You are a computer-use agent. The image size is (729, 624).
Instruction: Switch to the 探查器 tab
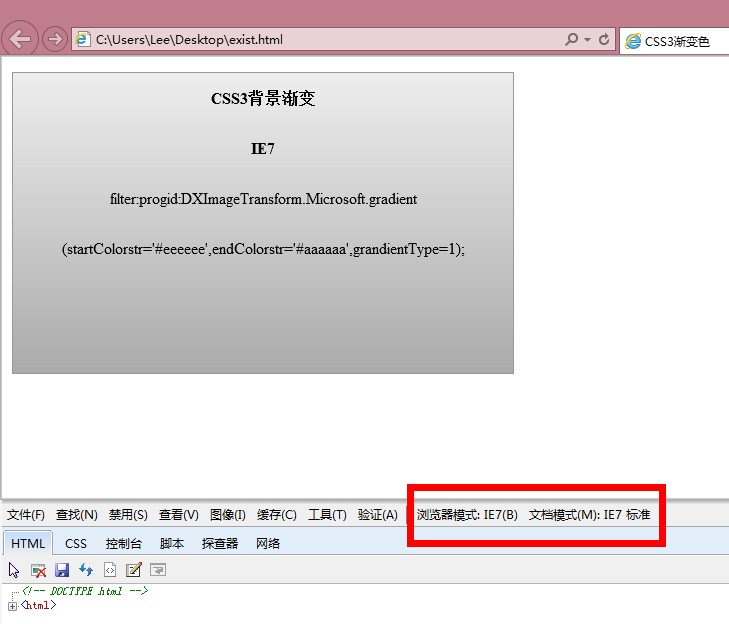coord(220,544)
